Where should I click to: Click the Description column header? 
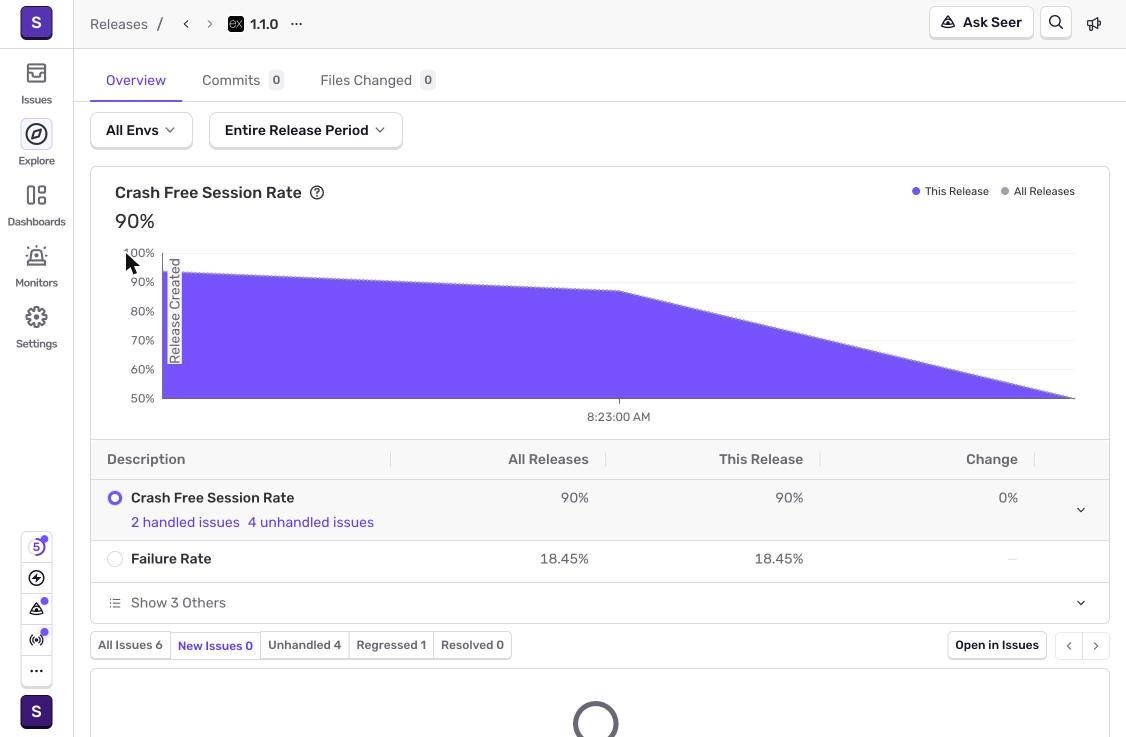click(146, 459)
